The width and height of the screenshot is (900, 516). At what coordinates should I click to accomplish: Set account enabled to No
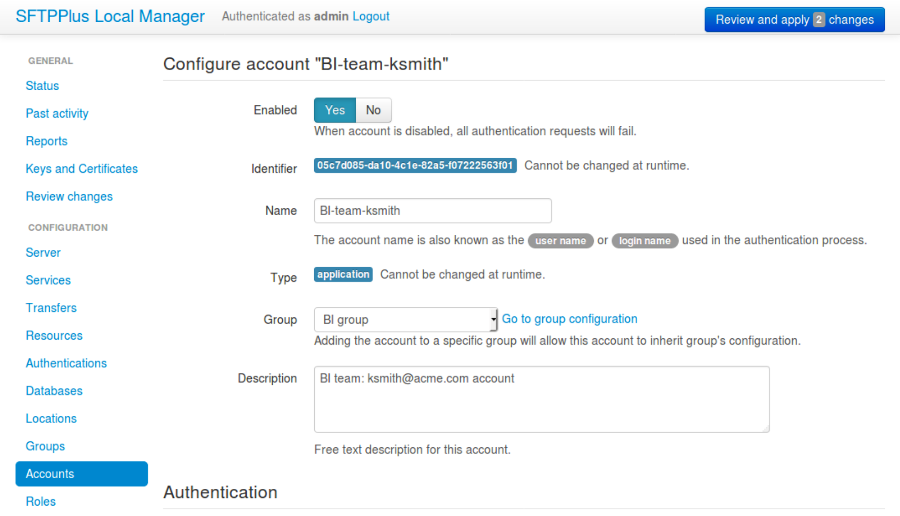373,110
